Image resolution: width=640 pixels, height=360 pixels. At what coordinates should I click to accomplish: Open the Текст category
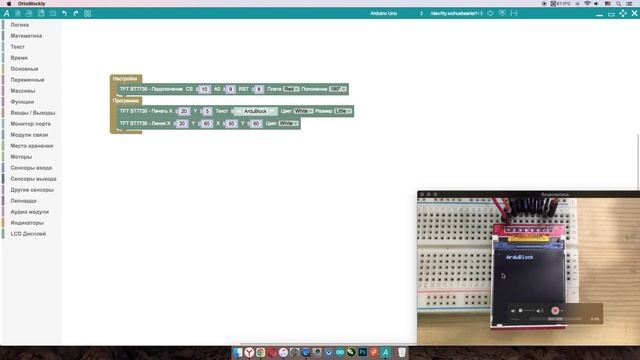[x=18, y=47]
